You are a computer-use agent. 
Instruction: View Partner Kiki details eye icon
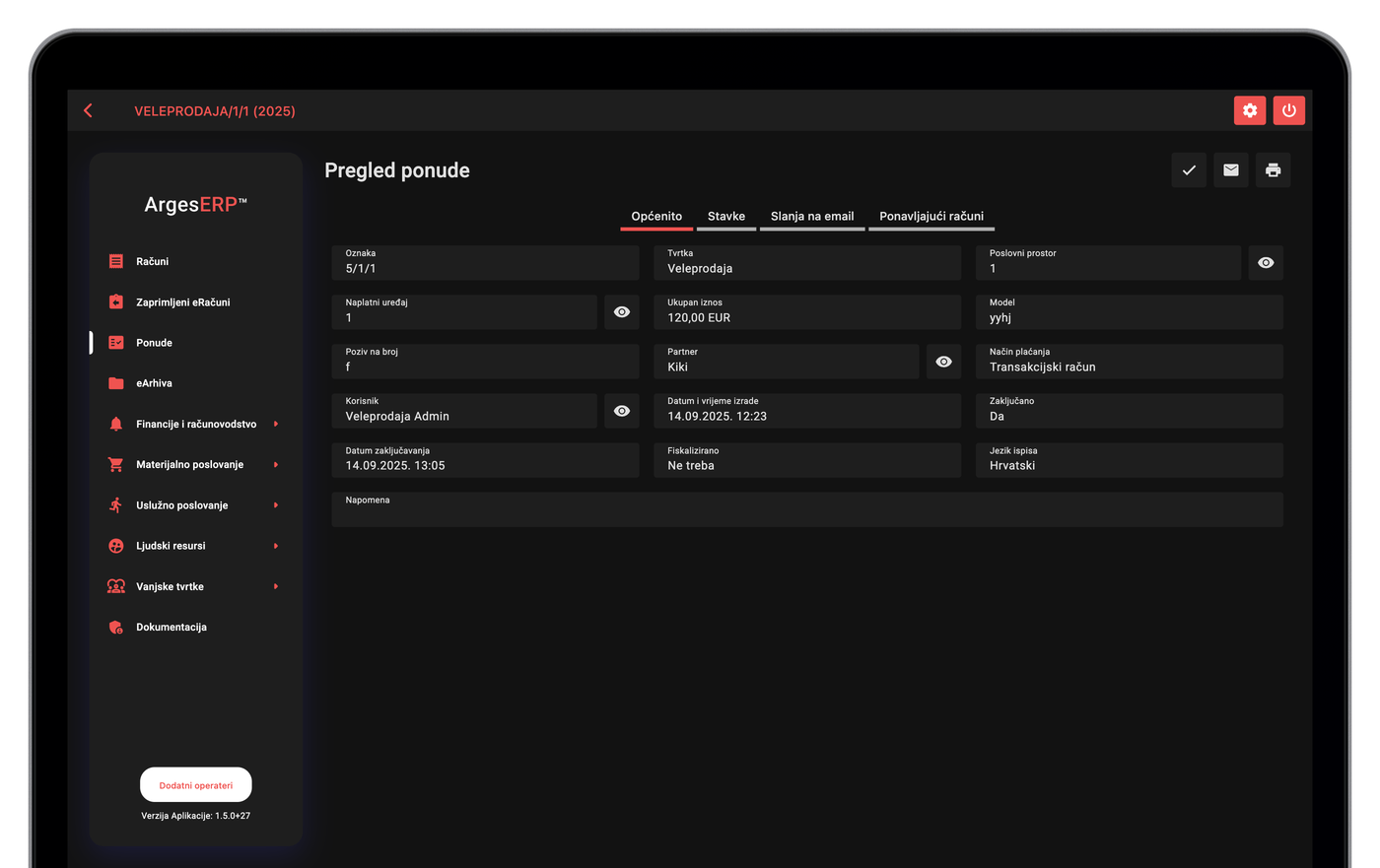coord(943,362)
